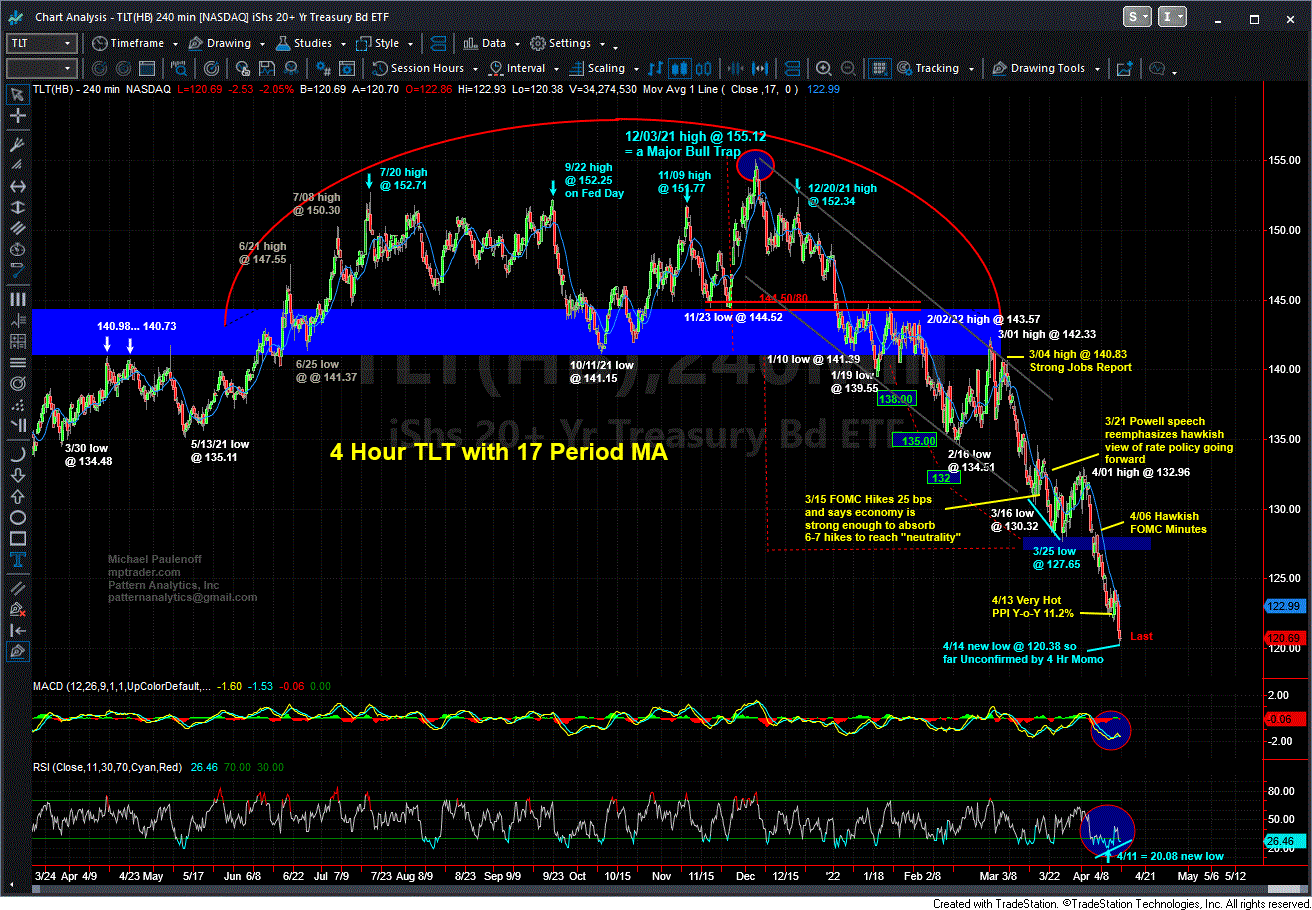Click the calendar settings window icon
The height and width of the screenshot is (910, 1312).
346,68
